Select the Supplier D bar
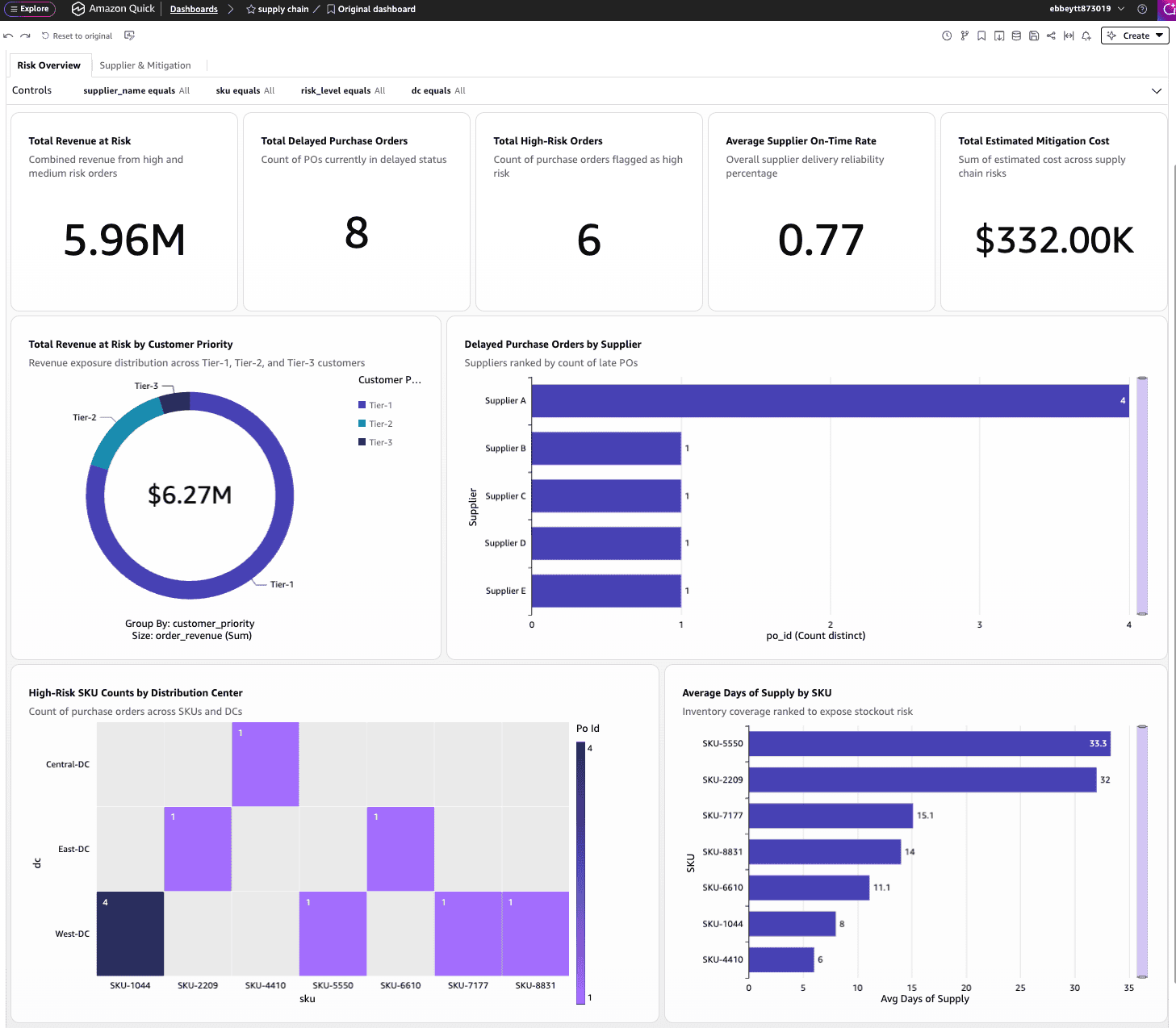 click(606, 543)
